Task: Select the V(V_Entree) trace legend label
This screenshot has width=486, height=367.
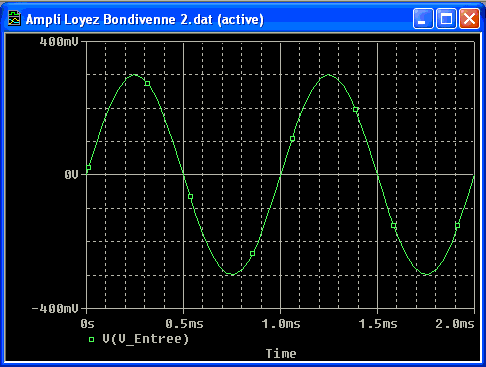Action: (146, 339)
